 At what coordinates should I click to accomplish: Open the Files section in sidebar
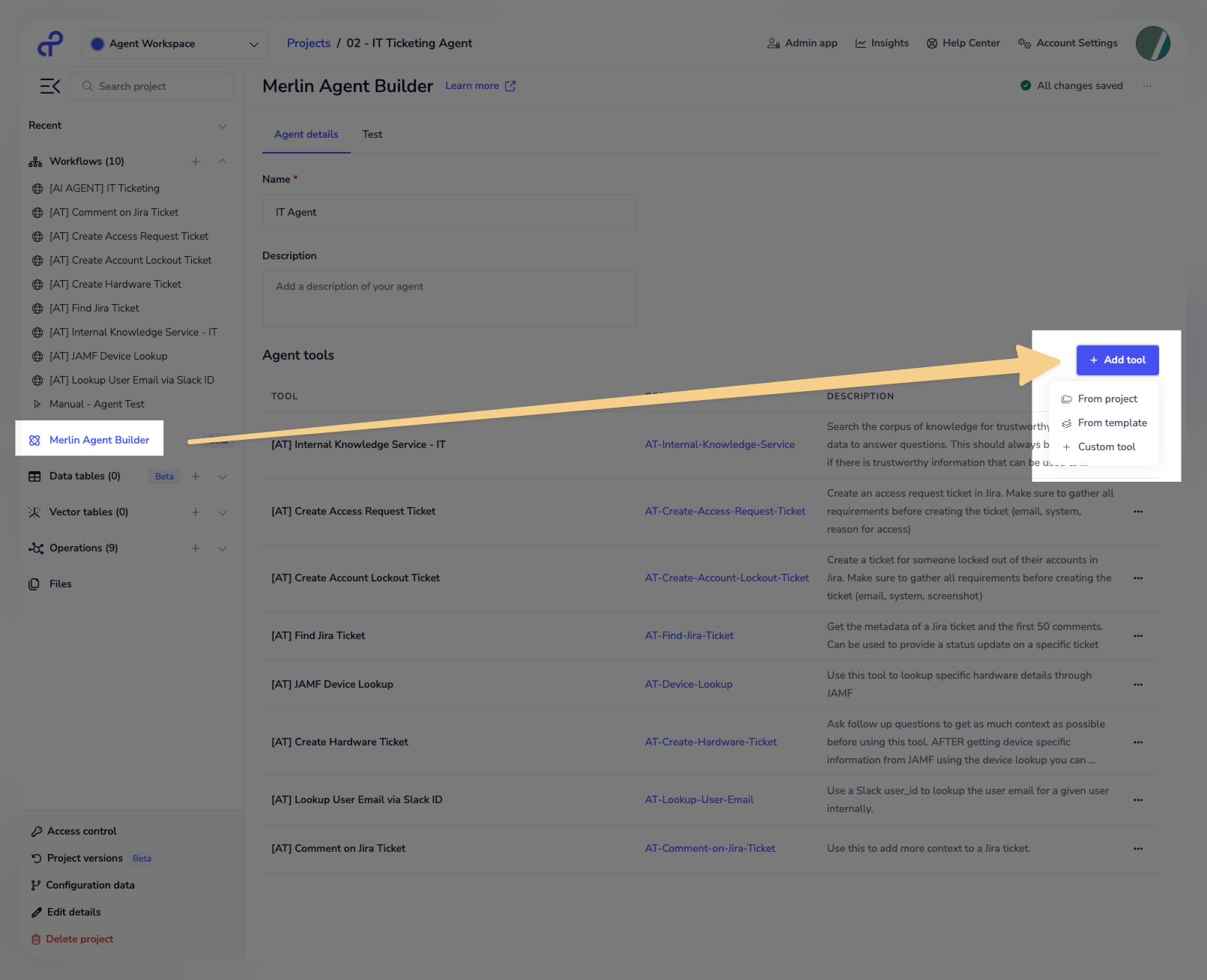[x=60, y=584]
